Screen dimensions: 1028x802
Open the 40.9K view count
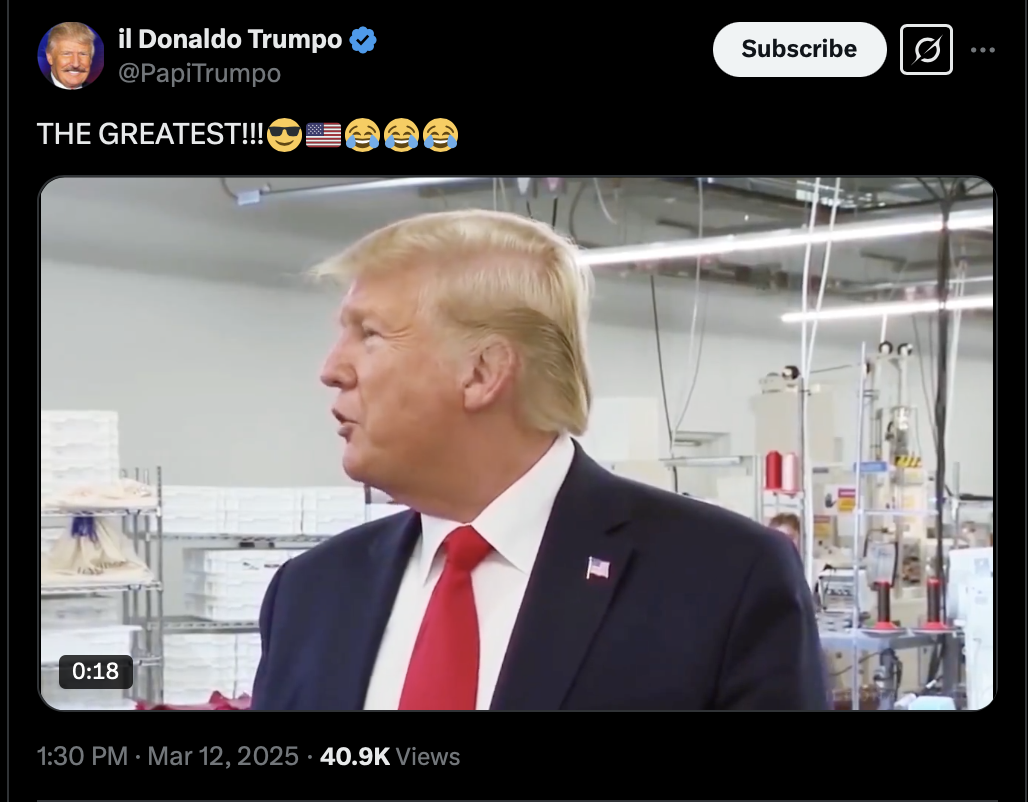pos(355,756)
